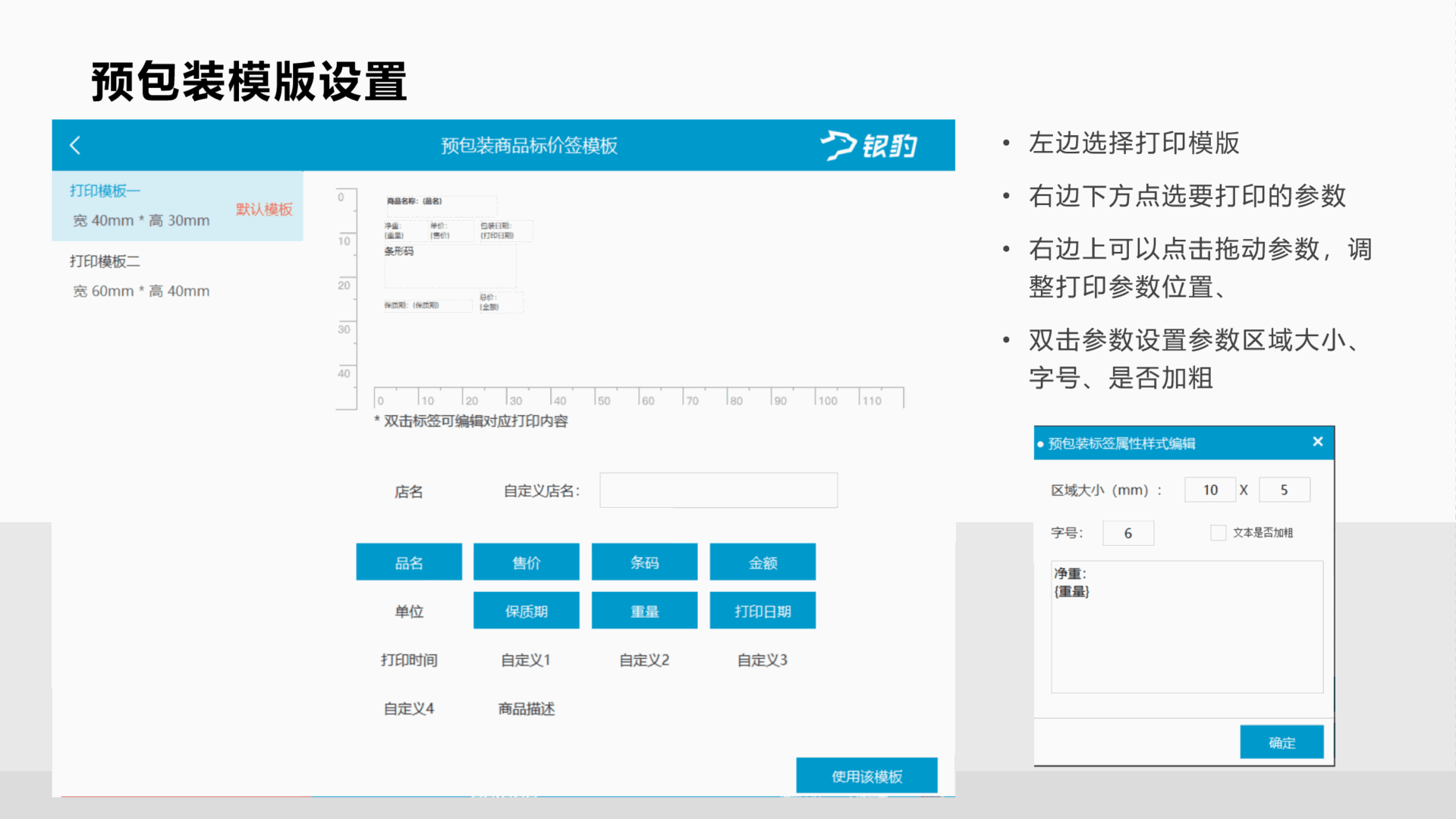Viewport: 1456px width, 819px height.
Task: Enable the bold text checkbox
Action: [1218, 533]
